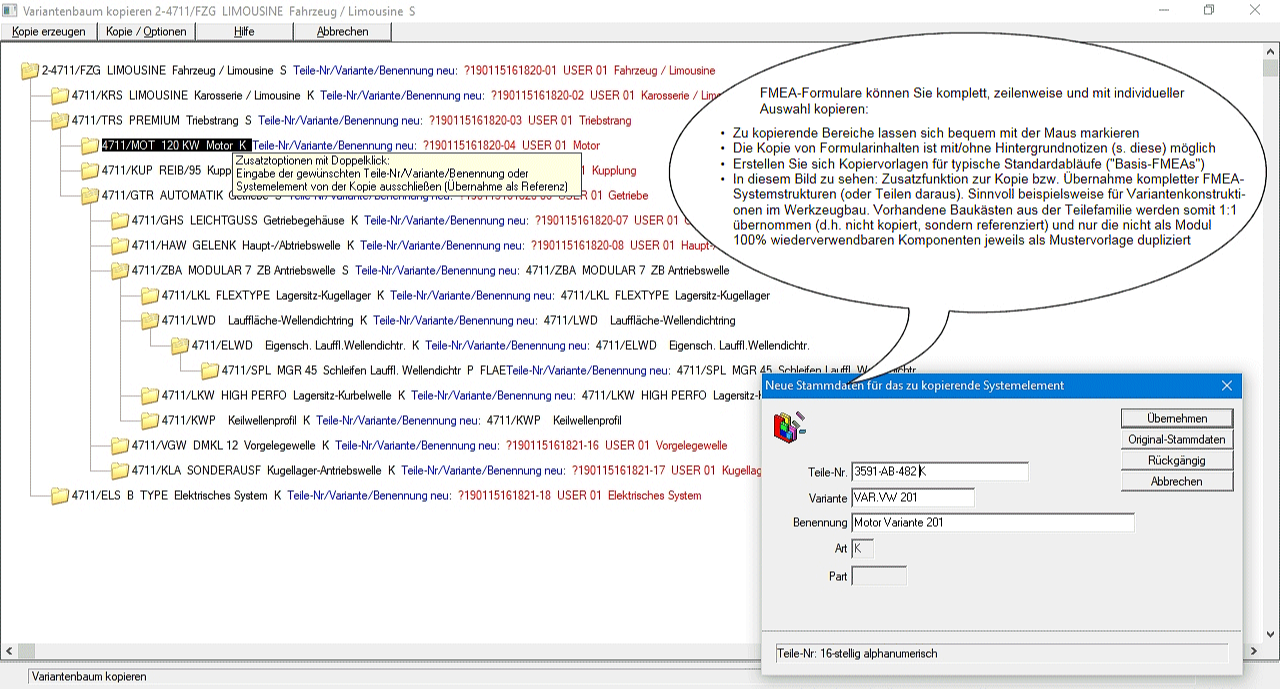Click the Benennung text field
Screen dimensions: 1280x689
(992, 522)
